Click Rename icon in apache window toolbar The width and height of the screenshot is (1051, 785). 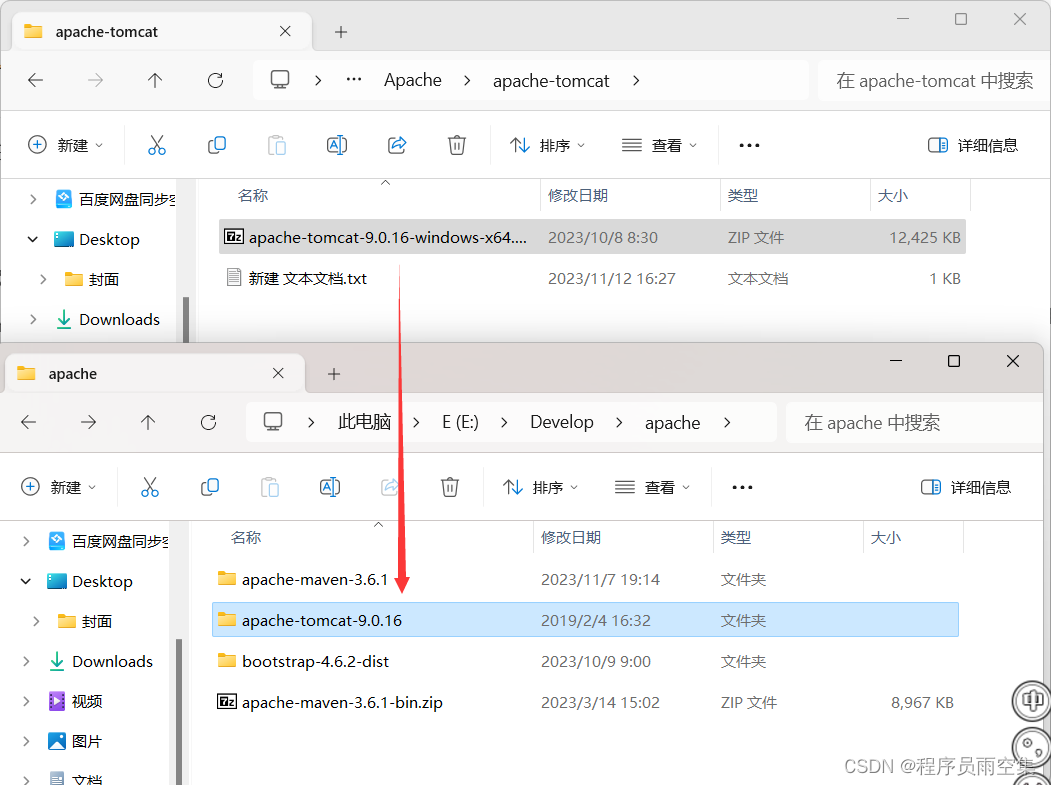pyautogui.click(x=330, y=487)
